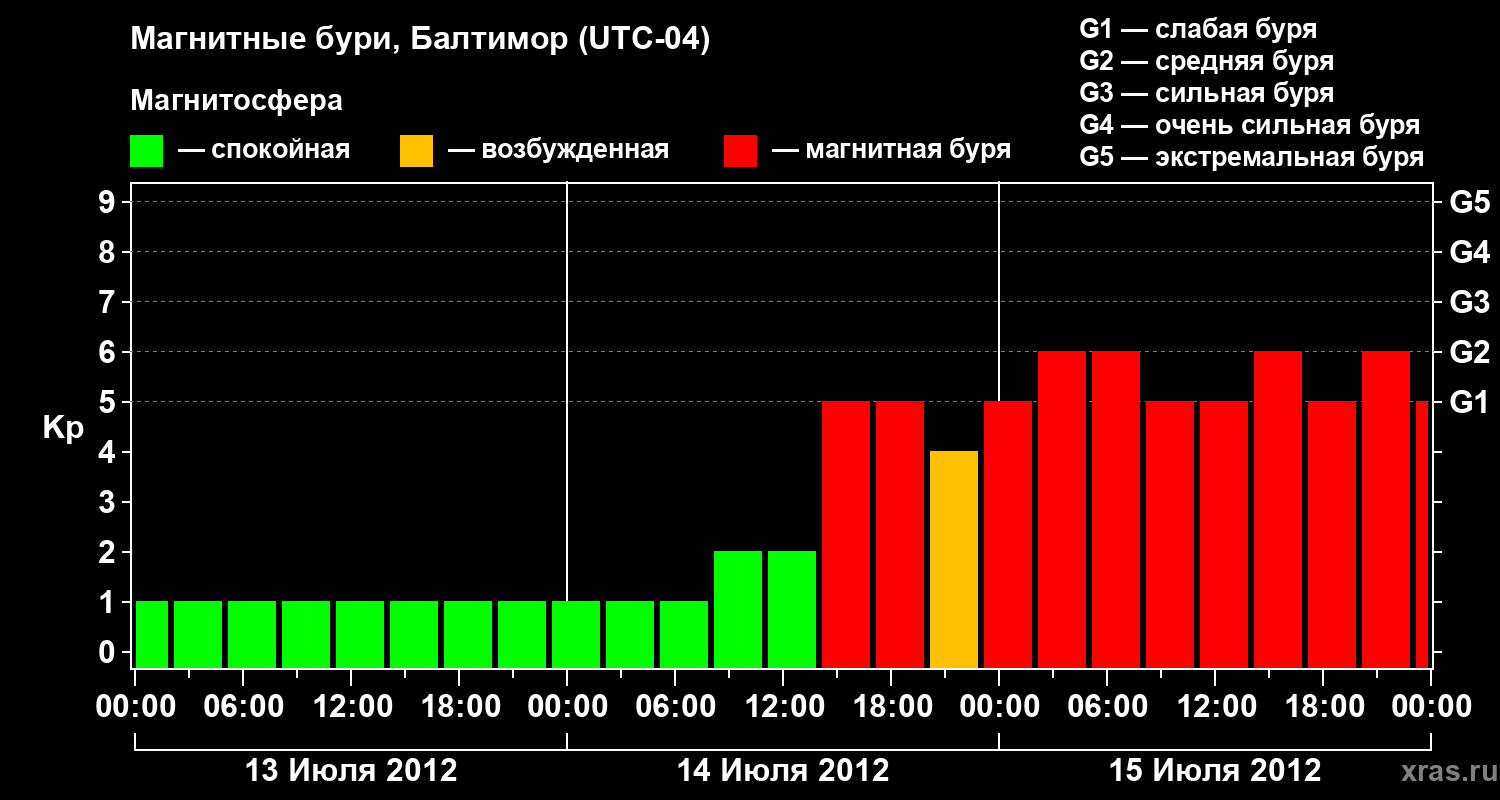Click the orange возбужденная legend swatch
This screenshot has height=800, width=1500.
pyautogui.click(x=416, y=151)
